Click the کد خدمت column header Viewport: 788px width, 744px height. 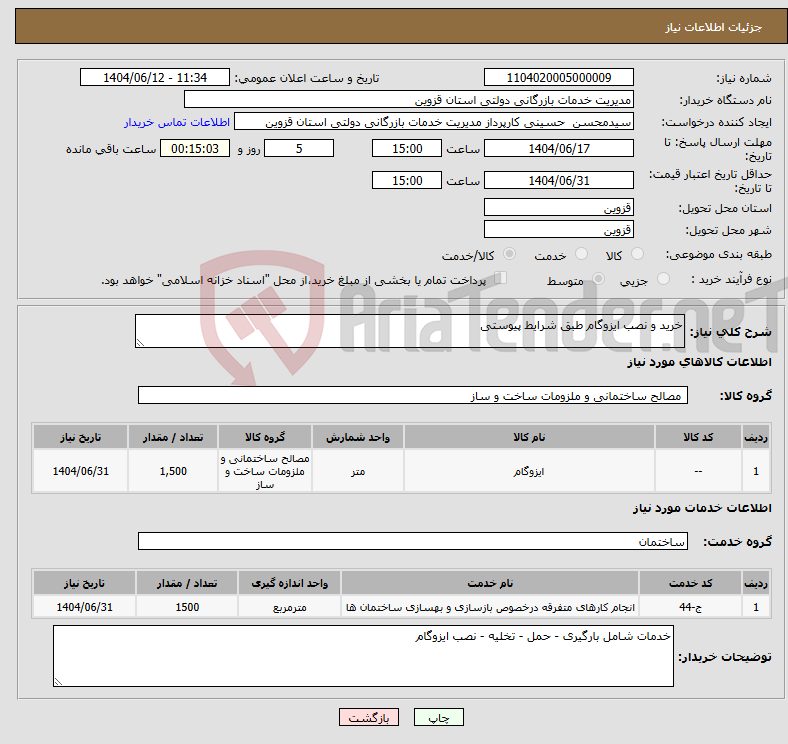tap(691, 583)
